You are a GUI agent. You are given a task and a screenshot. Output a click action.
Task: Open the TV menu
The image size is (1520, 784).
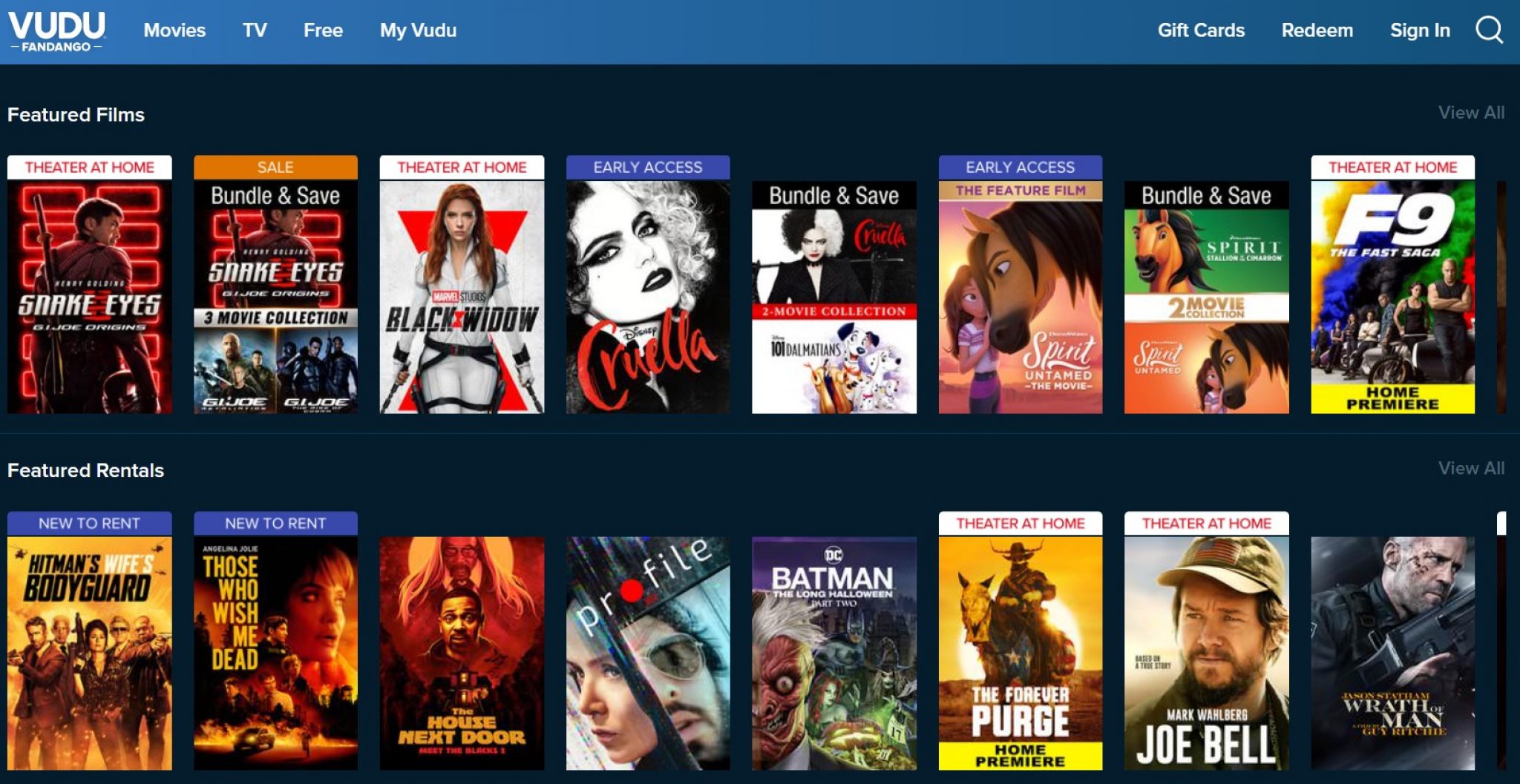pyautogui.click(x=255, y=30)
